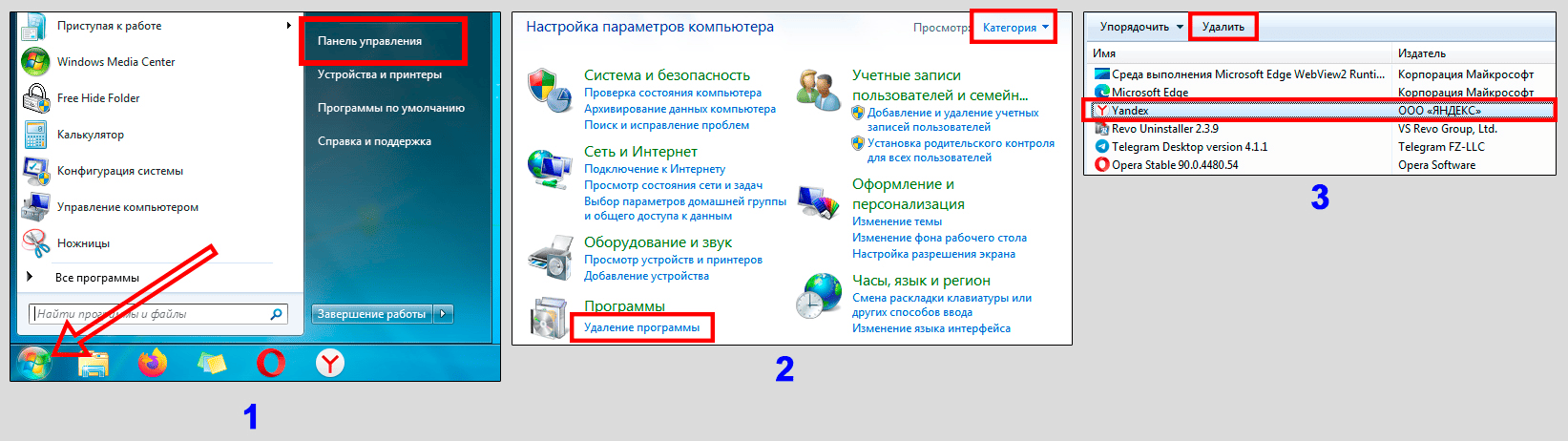
Task: Open System and Security heading link
Action: [x=667, y=74]
